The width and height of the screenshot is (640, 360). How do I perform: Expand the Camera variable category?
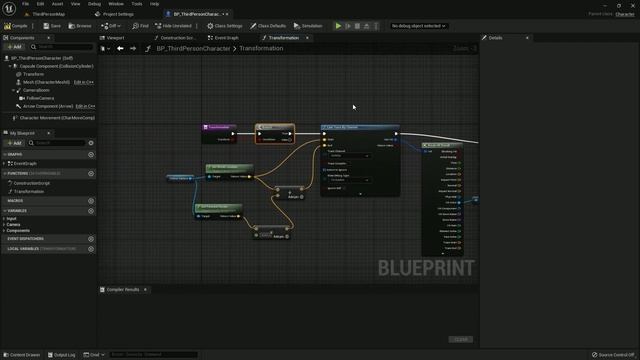tap(4, 224)
